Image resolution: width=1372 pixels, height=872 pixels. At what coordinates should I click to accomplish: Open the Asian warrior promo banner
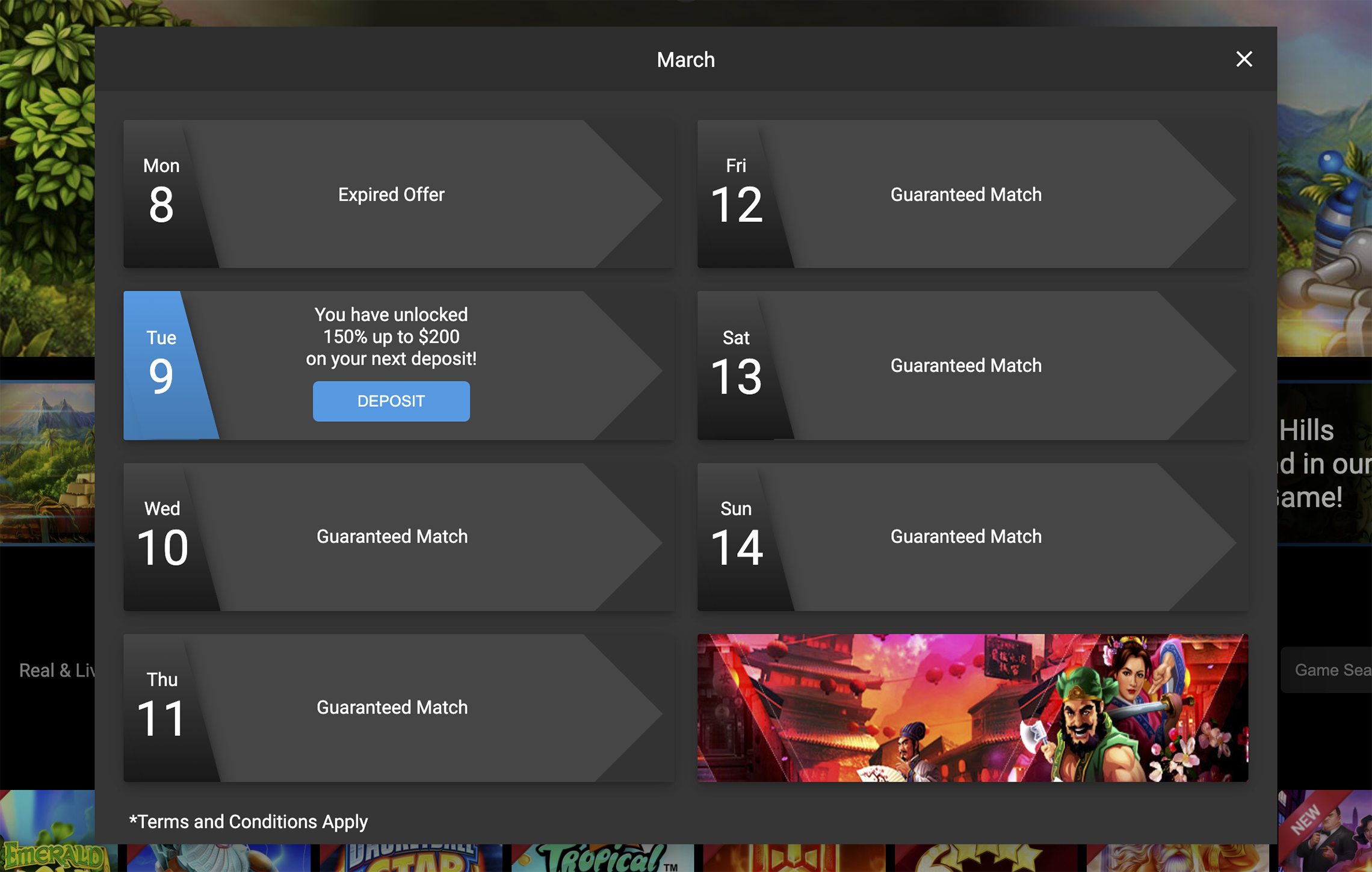972,708
